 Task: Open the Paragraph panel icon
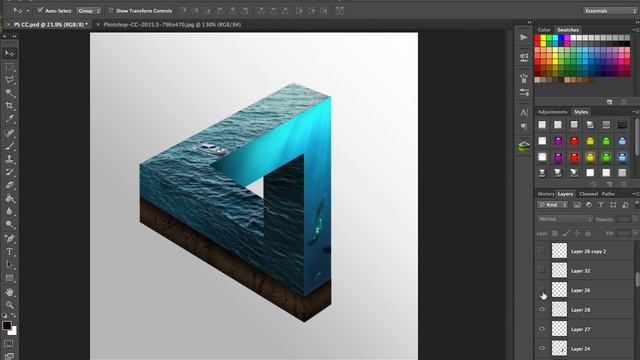[524, 127]
